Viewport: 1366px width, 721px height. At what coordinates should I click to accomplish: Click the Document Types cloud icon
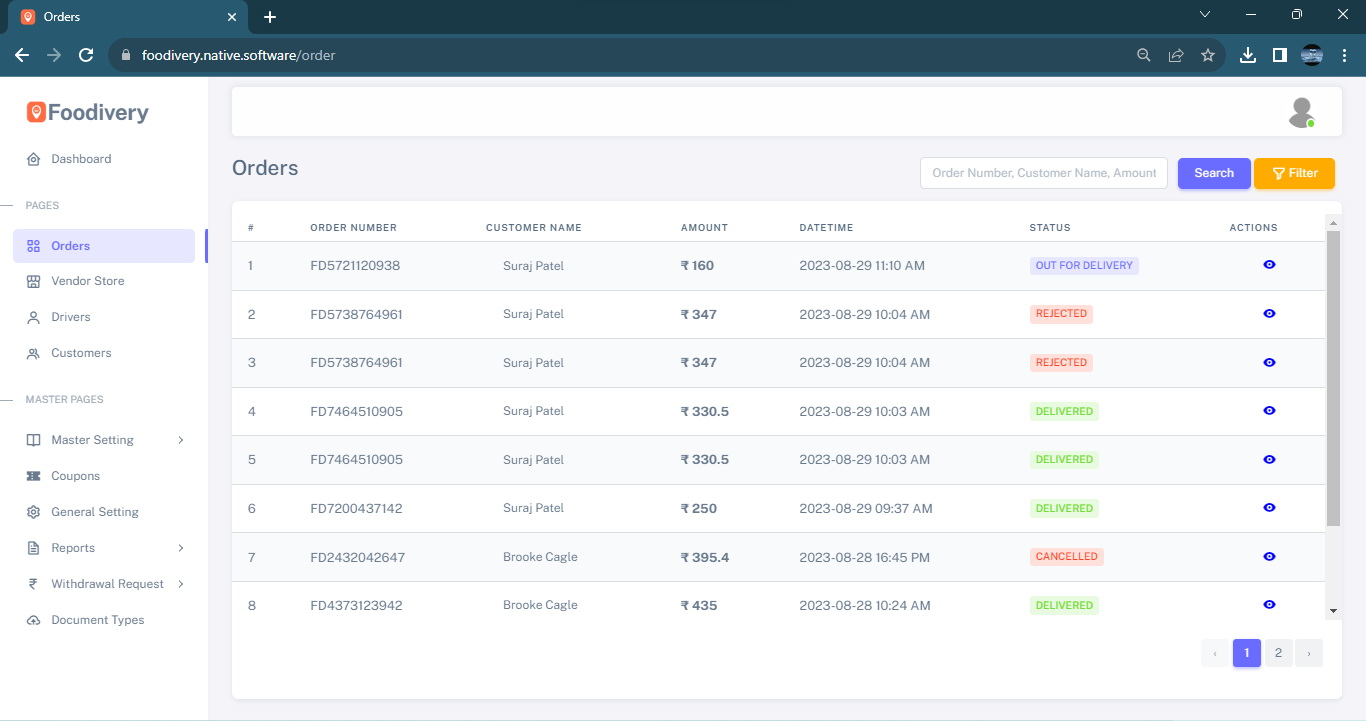(33, 620)
